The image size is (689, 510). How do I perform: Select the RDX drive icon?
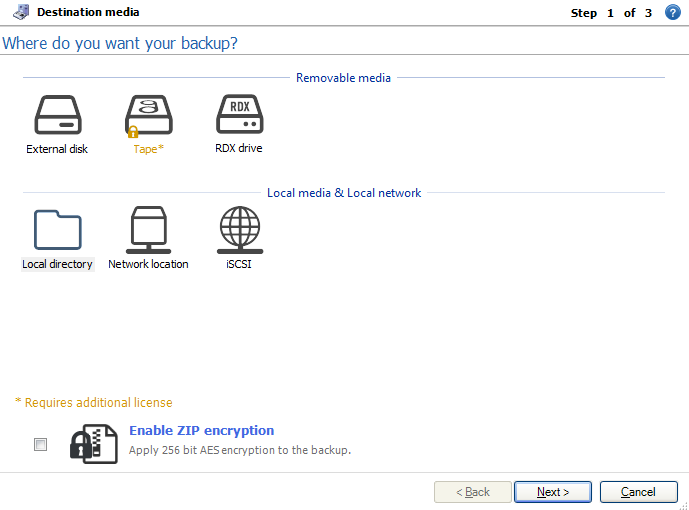(x=239, y=114)
